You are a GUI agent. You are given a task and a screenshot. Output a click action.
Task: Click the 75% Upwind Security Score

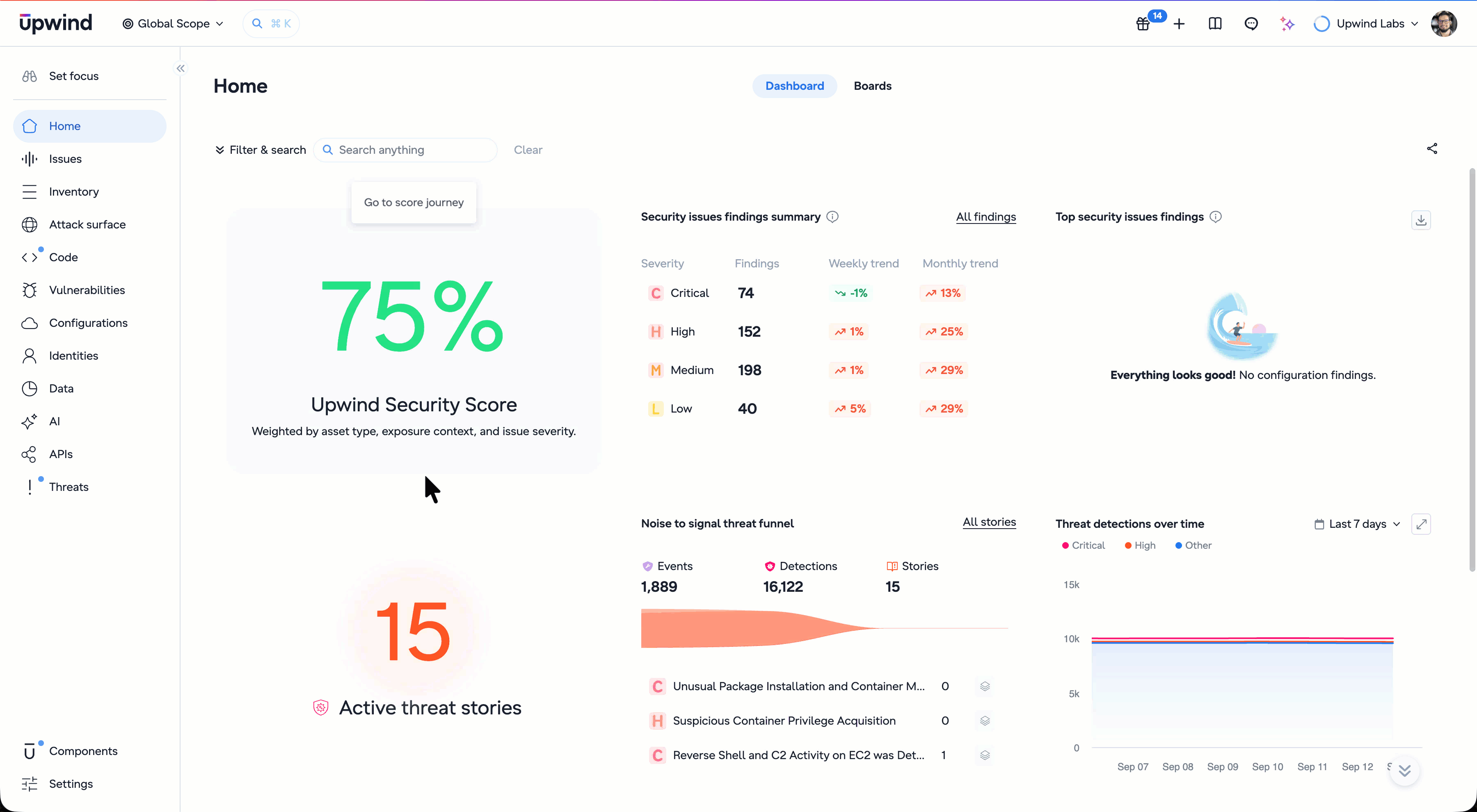coord(412,316)
